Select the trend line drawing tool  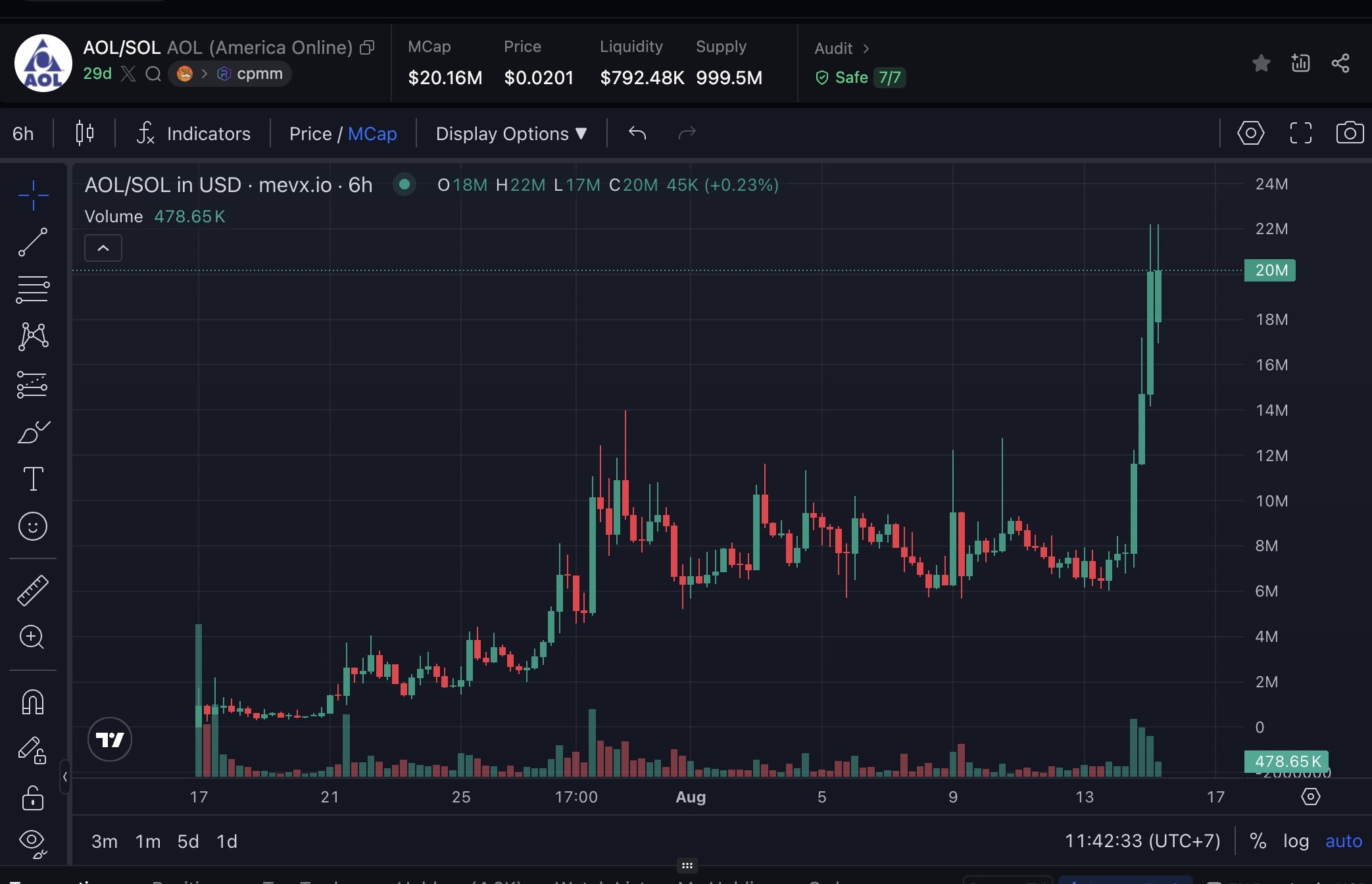click(33, 242)
